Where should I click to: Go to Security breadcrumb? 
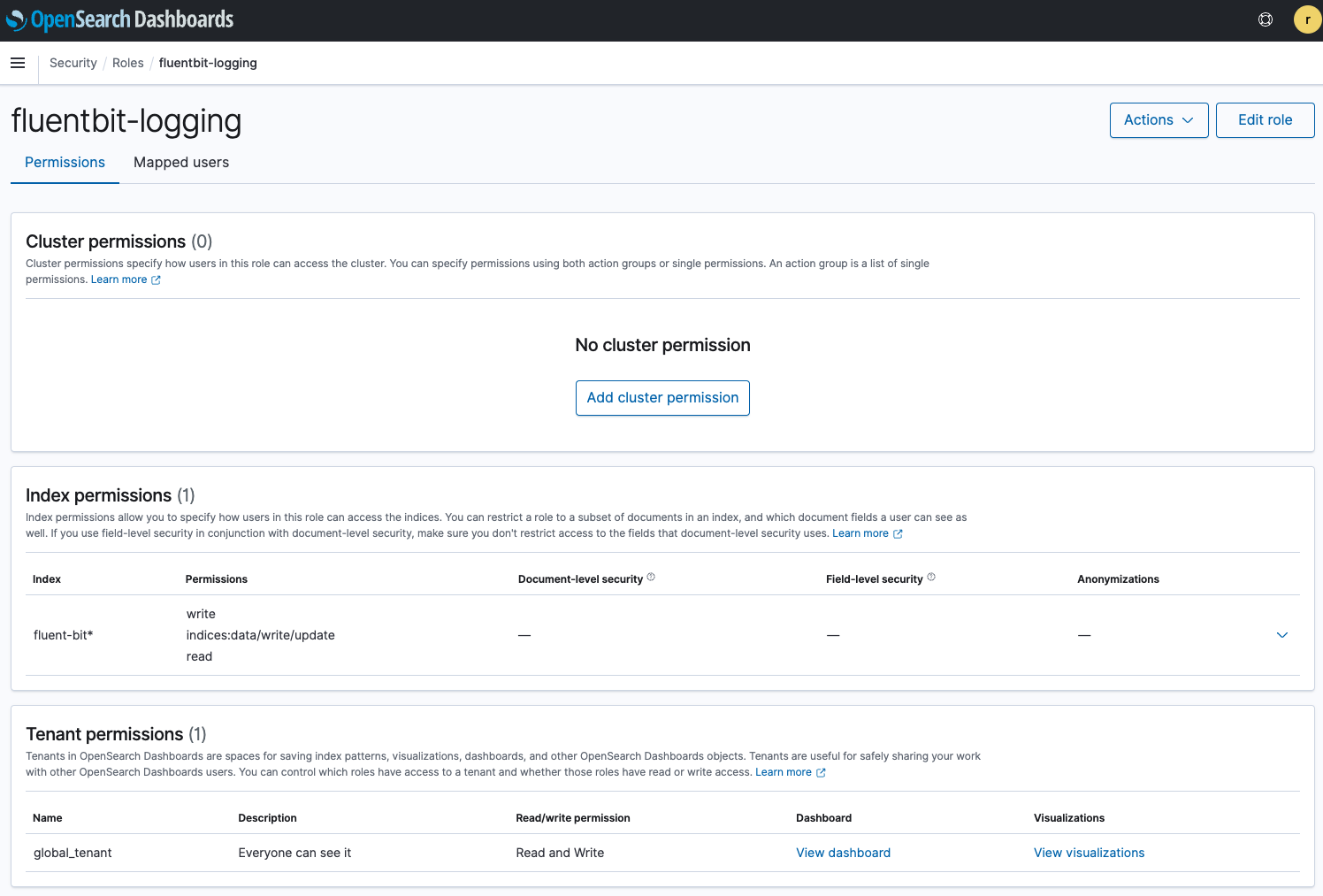[73, 63]
